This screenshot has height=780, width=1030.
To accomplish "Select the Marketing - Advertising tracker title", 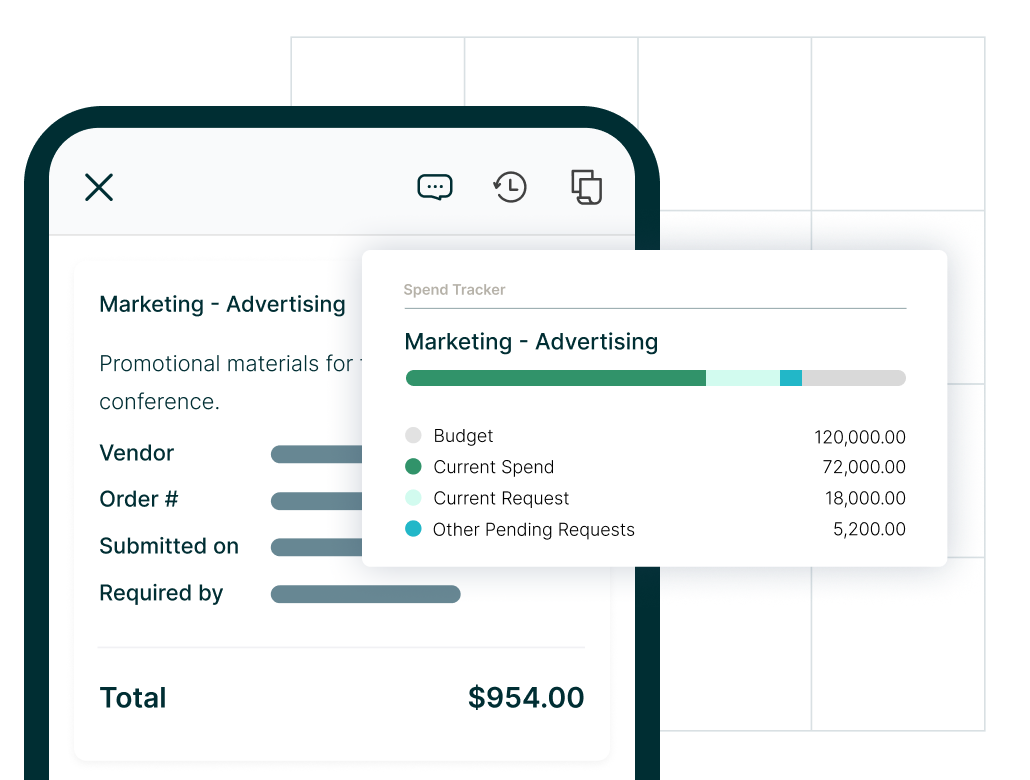I will (x=531, y=342).
